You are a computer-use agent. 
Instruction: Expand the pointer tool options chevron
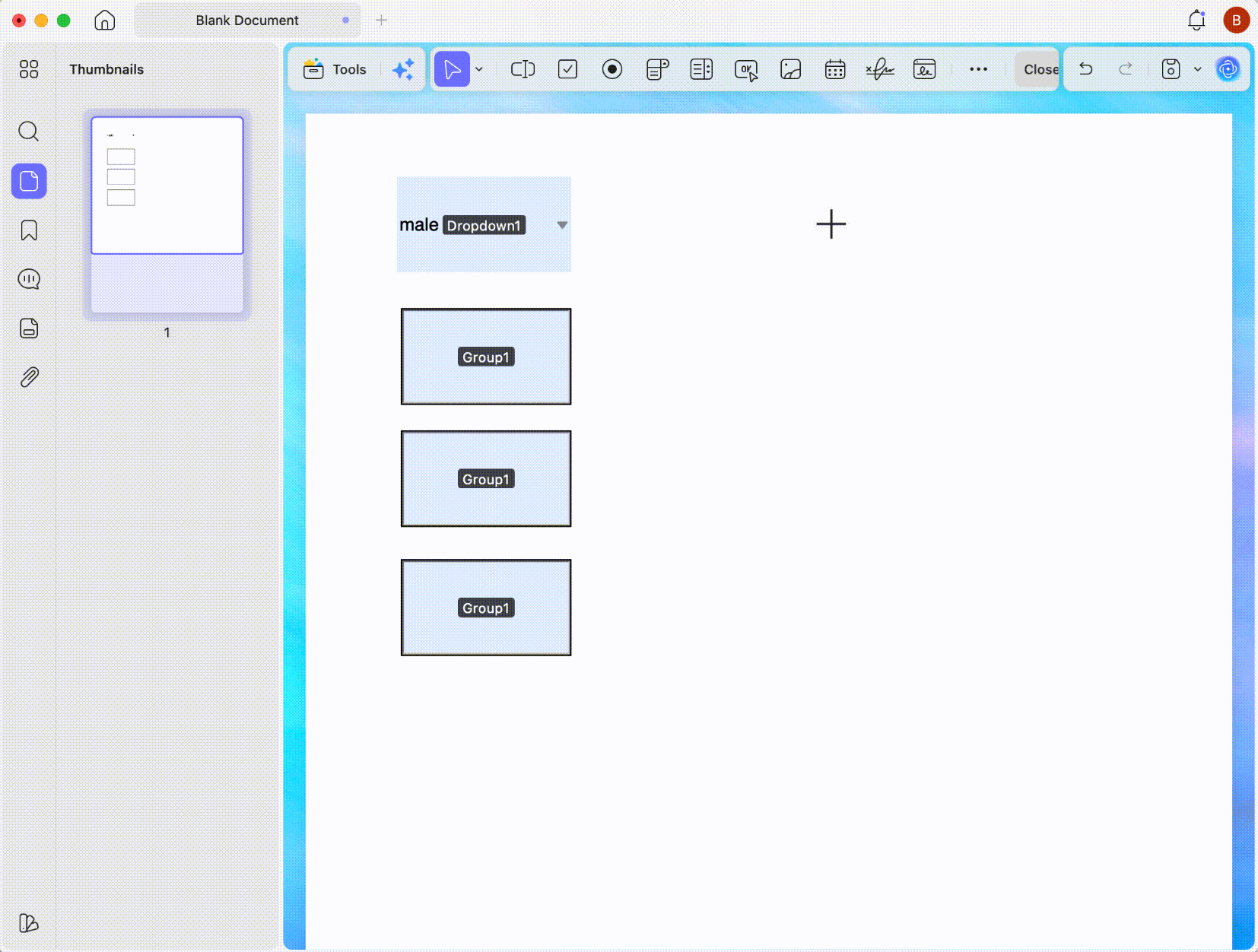tap(479, 69)
